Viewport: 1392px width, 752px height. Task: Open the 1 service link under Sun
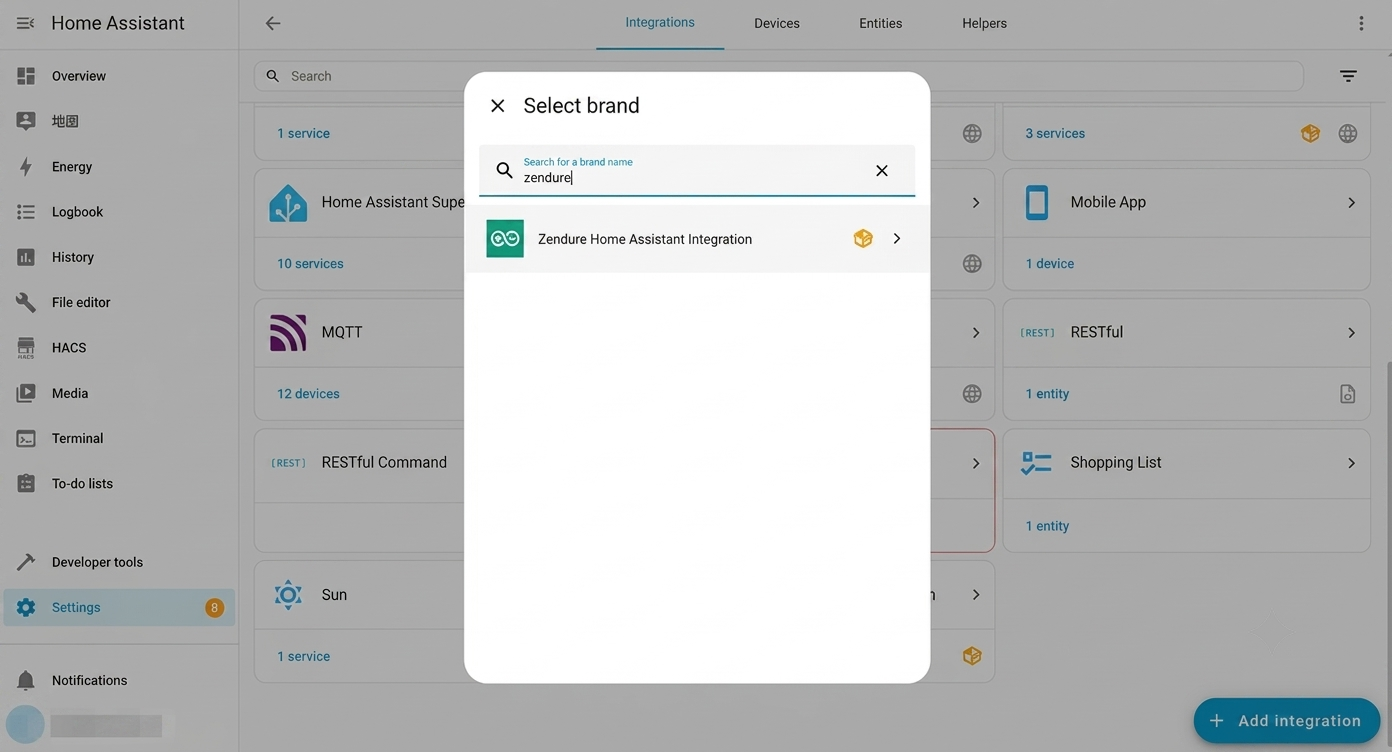(303, 657)
